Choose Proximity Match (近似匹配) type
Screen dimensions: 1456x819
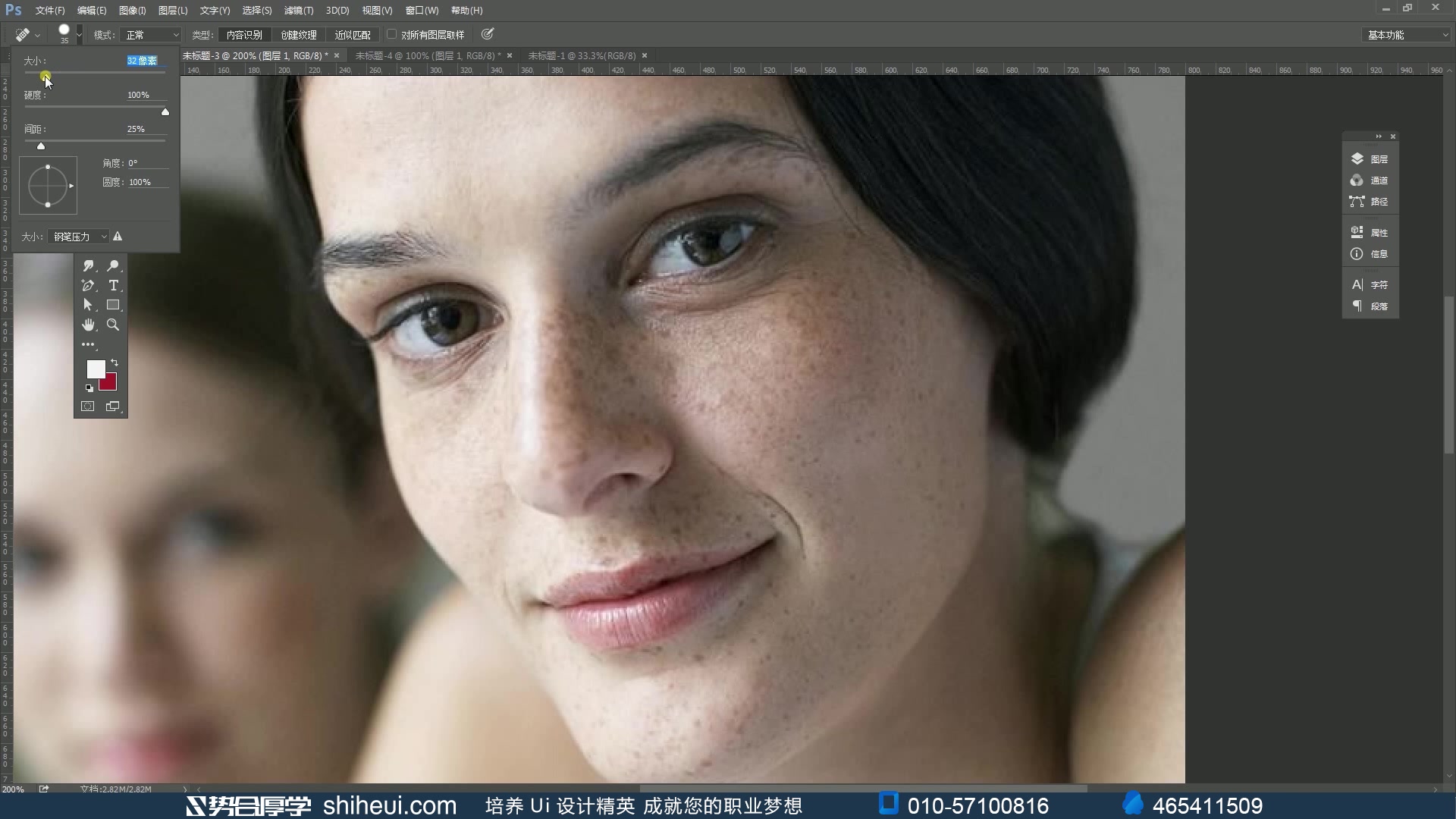353,35
